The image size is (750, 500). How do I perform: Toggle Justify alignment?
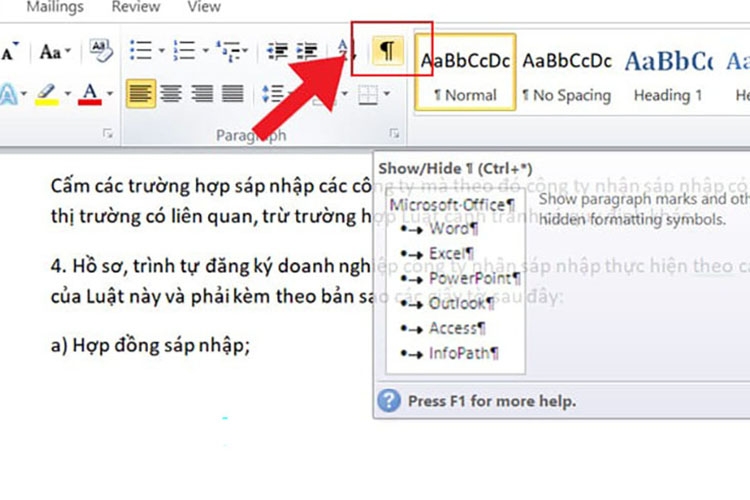(232, 93)
